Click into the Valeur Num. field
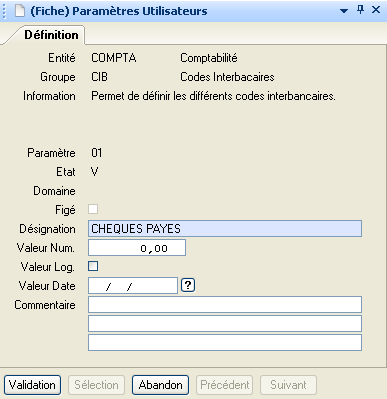 tap(137, 248)
